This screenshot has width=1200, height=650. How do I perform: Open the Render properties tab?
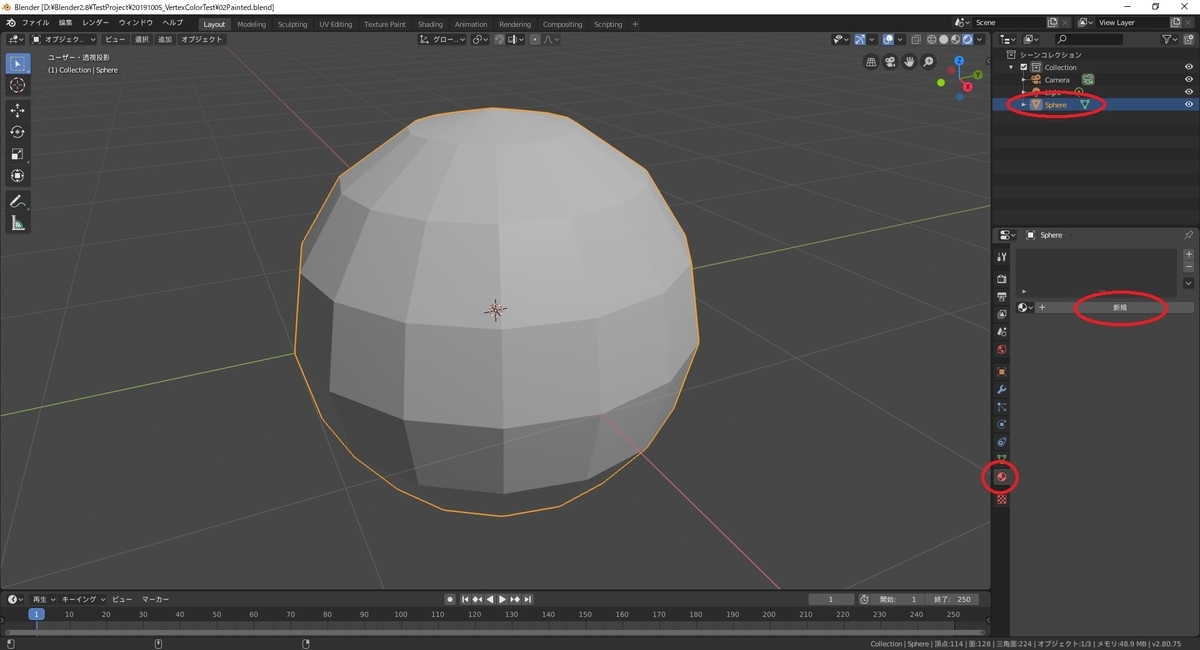(1002, 279)
